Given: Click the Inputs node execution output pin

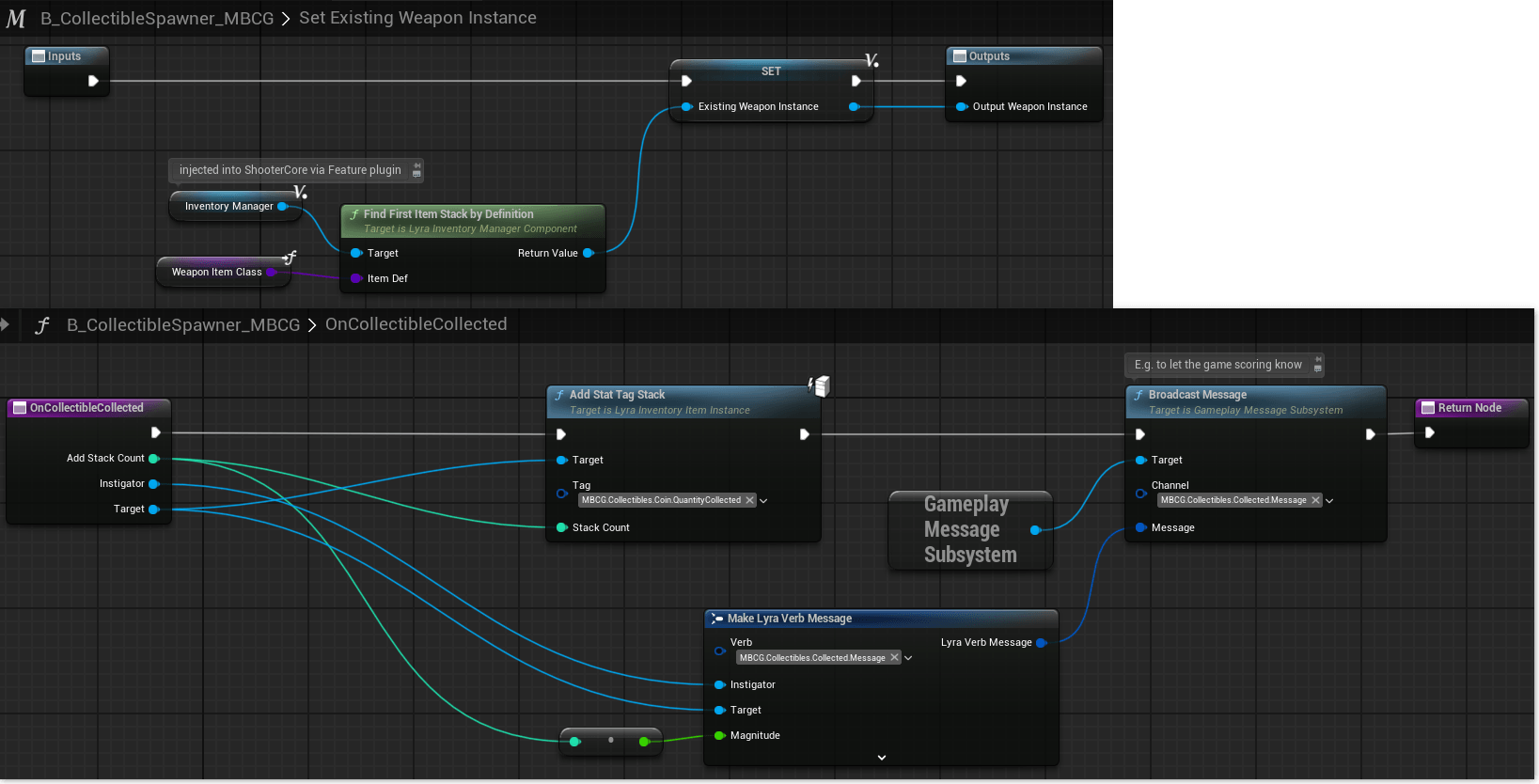Looking at the screenshot, I should (x=93, y=81).
